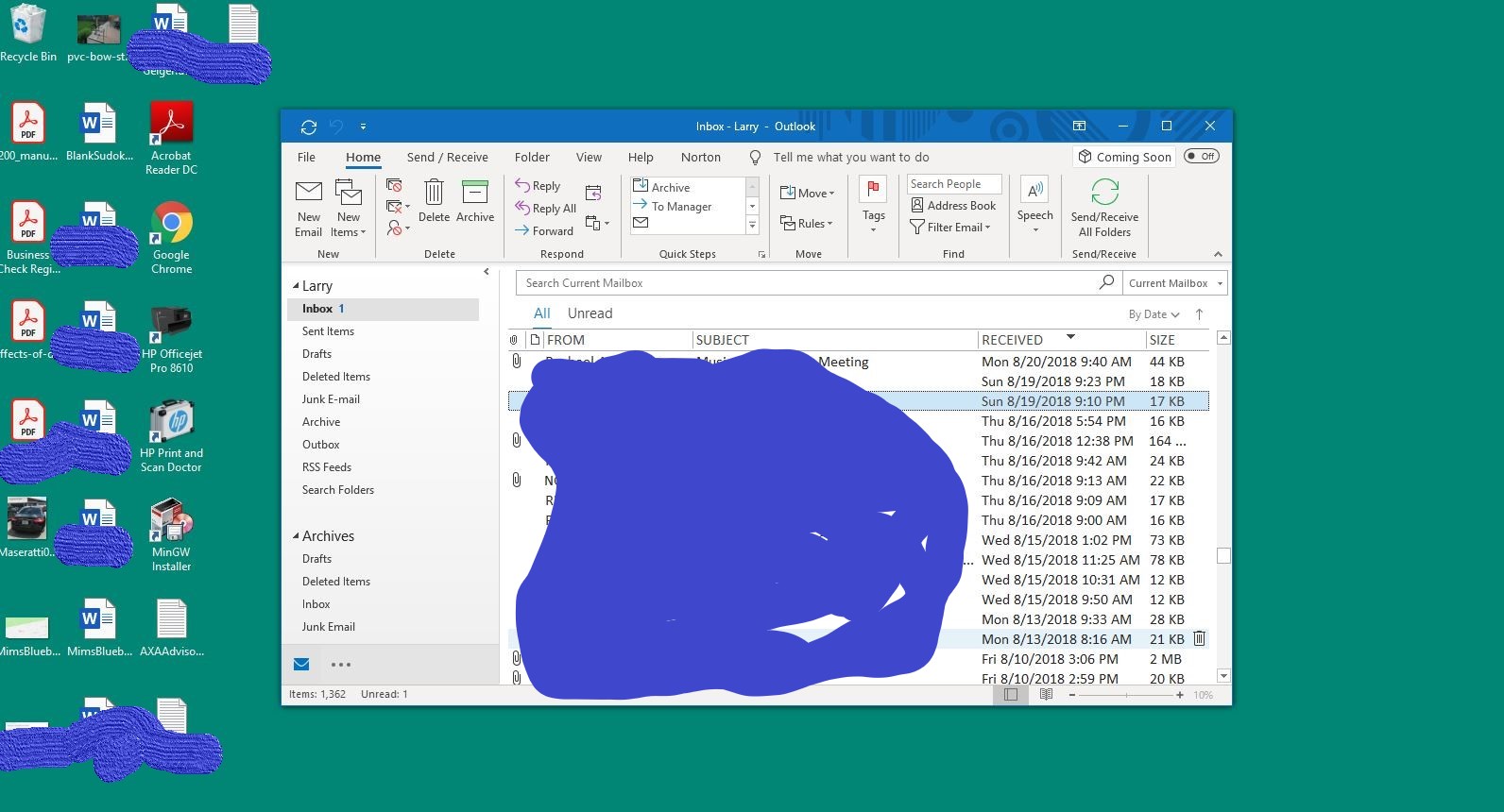Screen dimensions: 1504x812
Task: Open the Quick Steps dialog launcher
Action: (761, 255)
